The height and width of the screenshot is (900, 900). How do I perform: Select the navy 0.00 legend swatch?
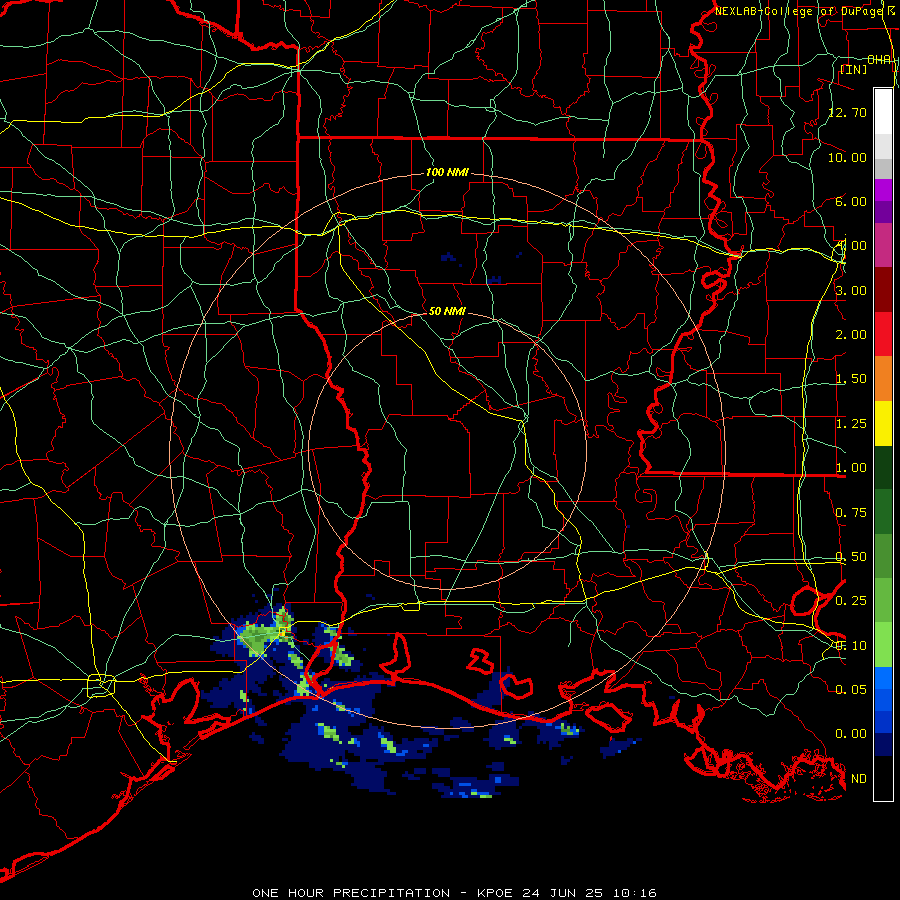(883, 744)
